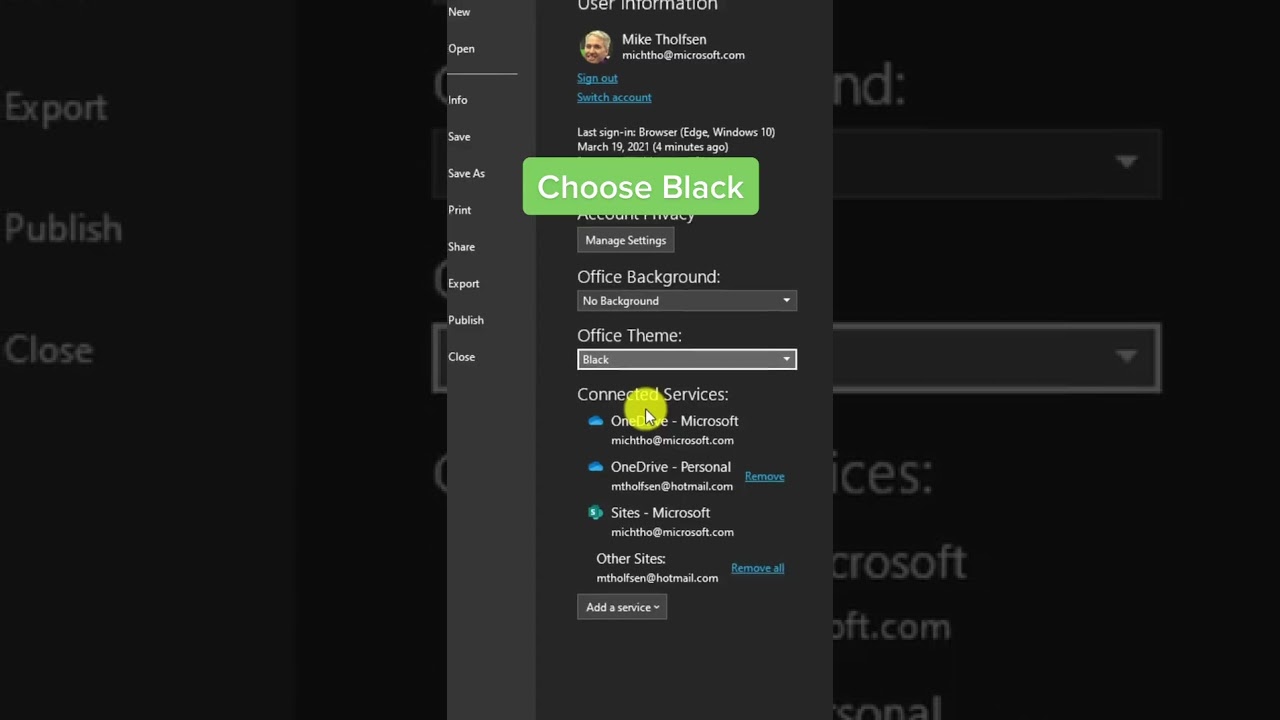The height and width of the screenshot is (720, 1280).
Task: Click the OneDrive - Microsoft service label
Action: [674, 421]
